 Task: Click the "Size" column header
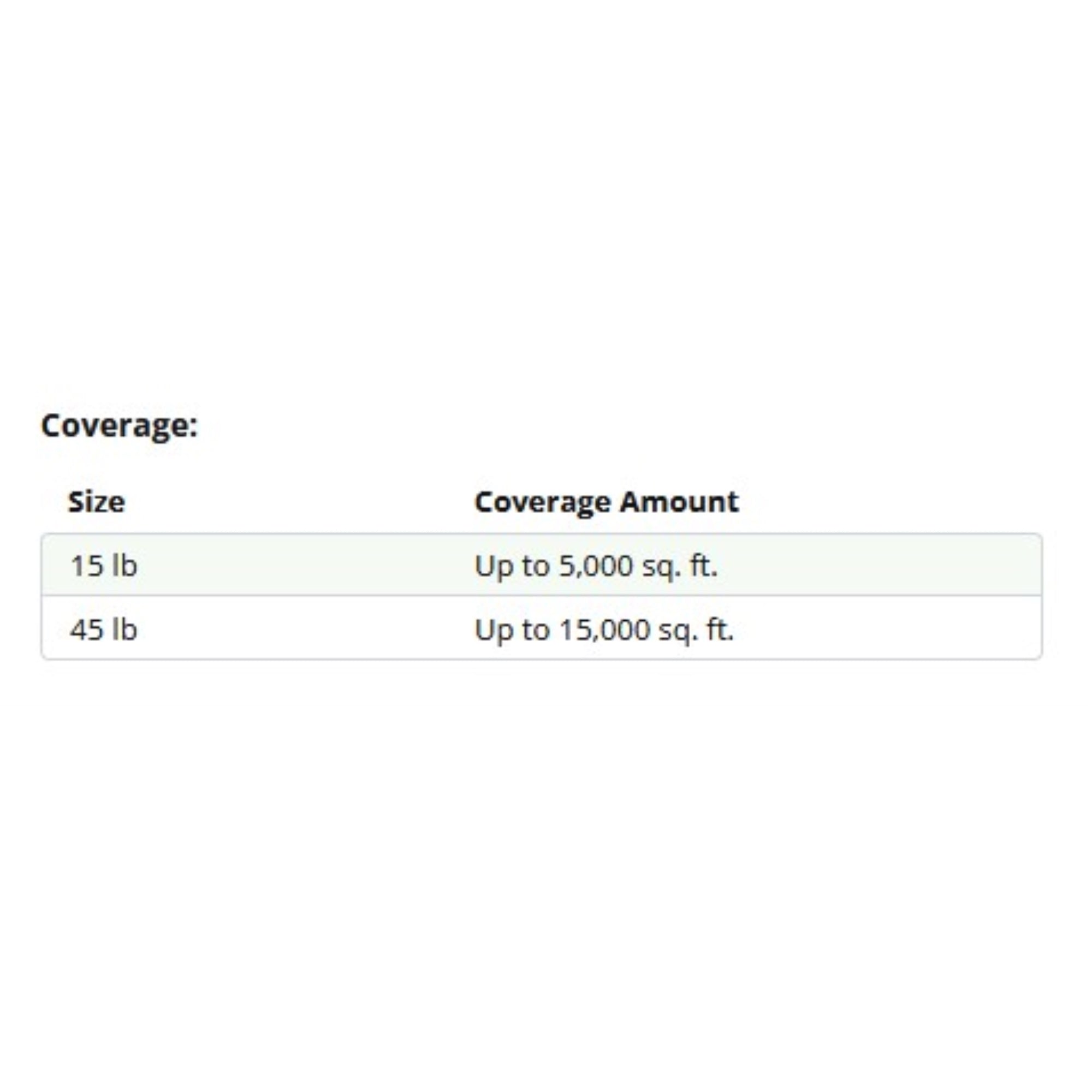pos(96,502)
